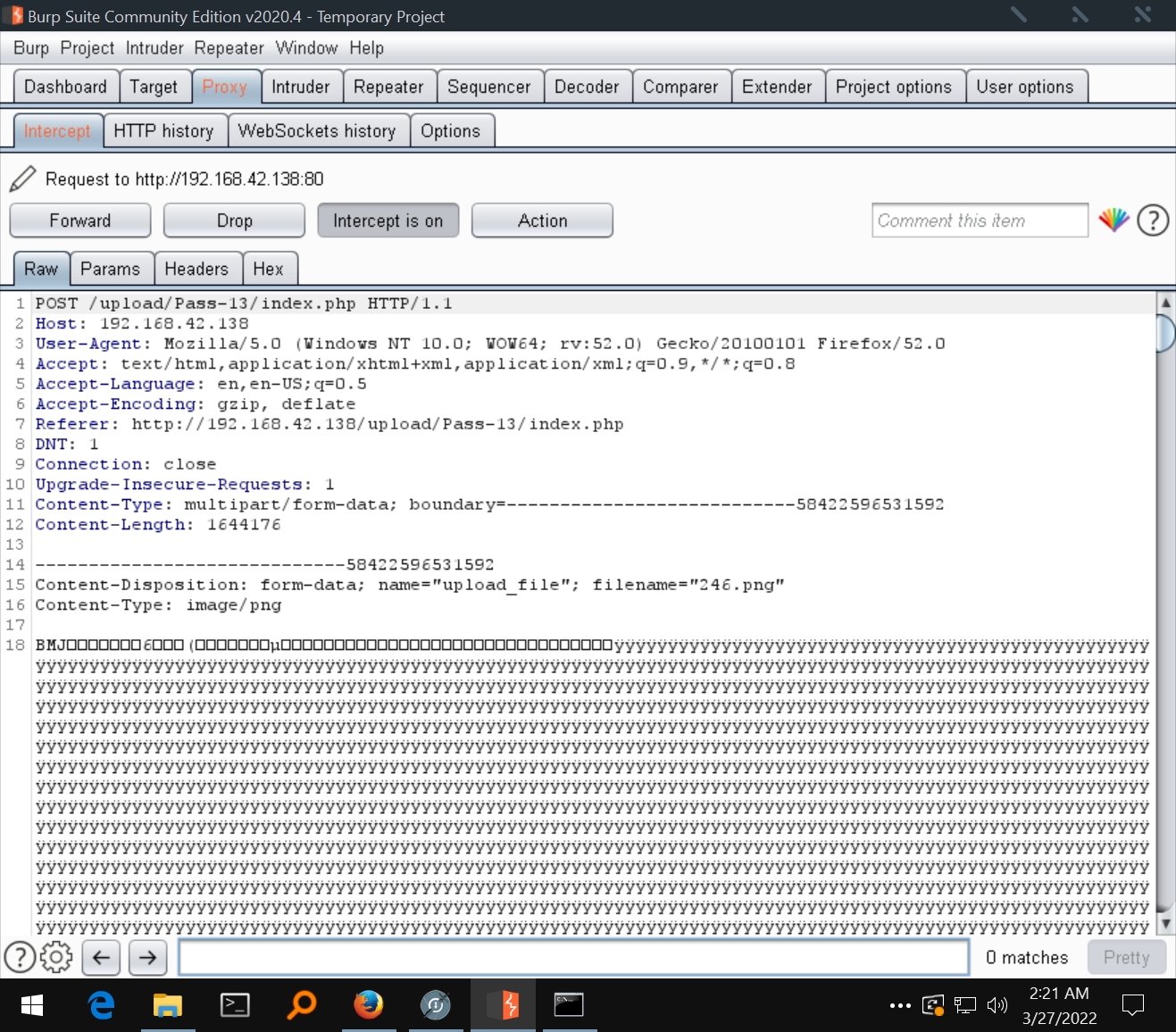Open the Repeater menu
Viewport: 1176px width, 1032px height.
pyautogui.click(x=229, y=48)
